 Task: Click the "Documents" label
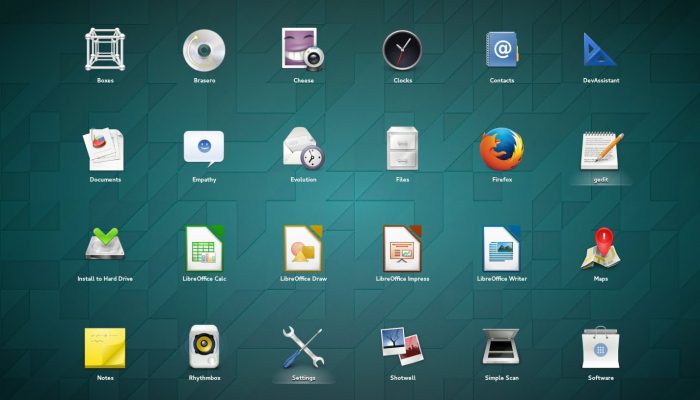(x=105, y=179)
